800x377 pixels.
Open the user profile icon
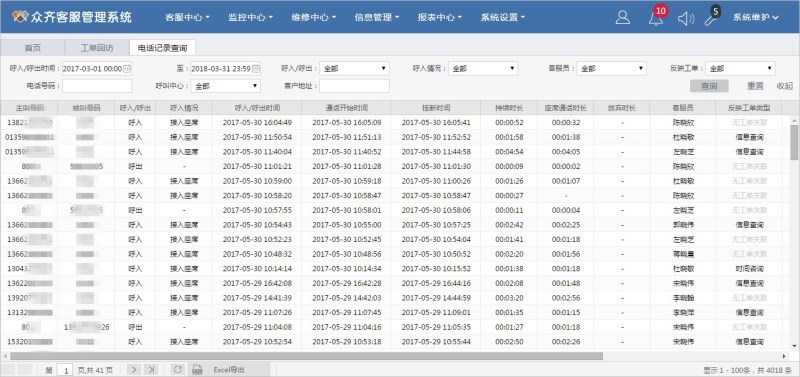(x=622, y=17)
